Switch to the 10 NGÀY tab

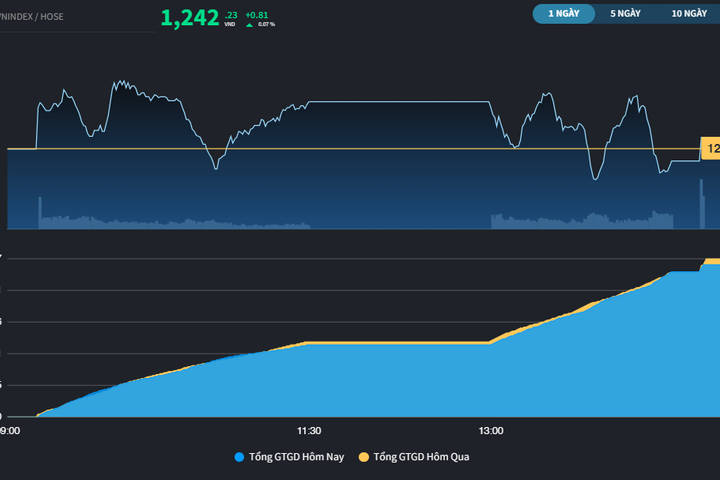[x=689, y=14]
